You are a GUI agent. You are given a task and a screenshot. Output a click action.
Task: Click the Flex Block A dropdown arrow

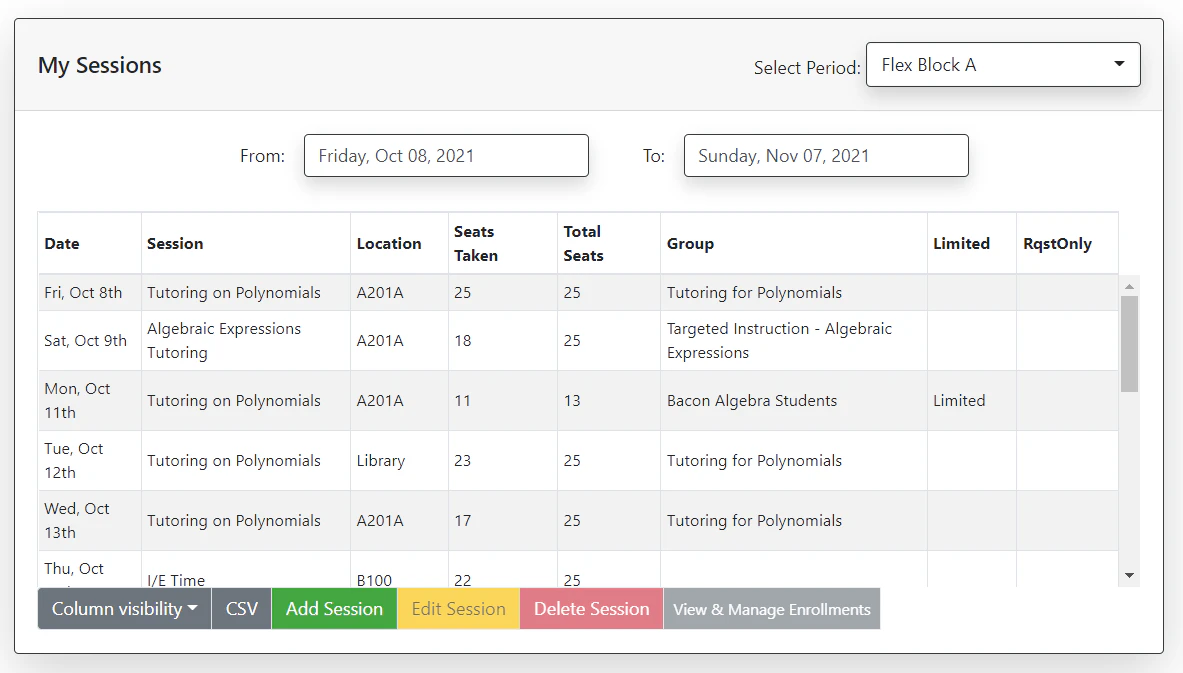tap(1119, 64)
